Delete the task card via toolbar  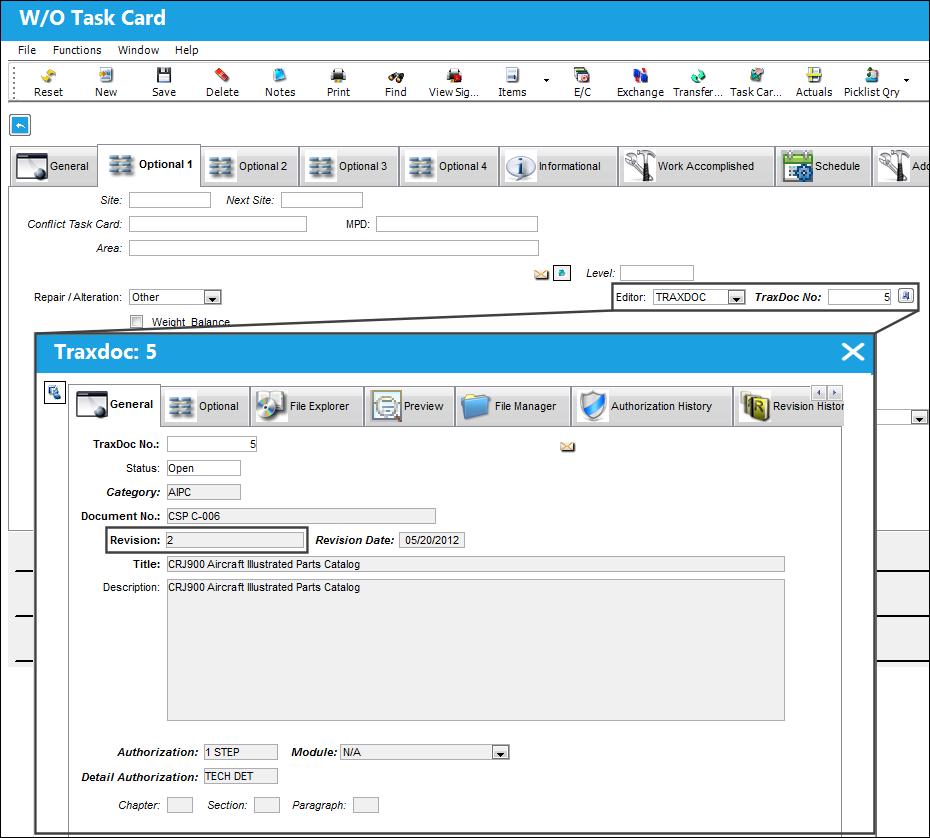[222, 82]
